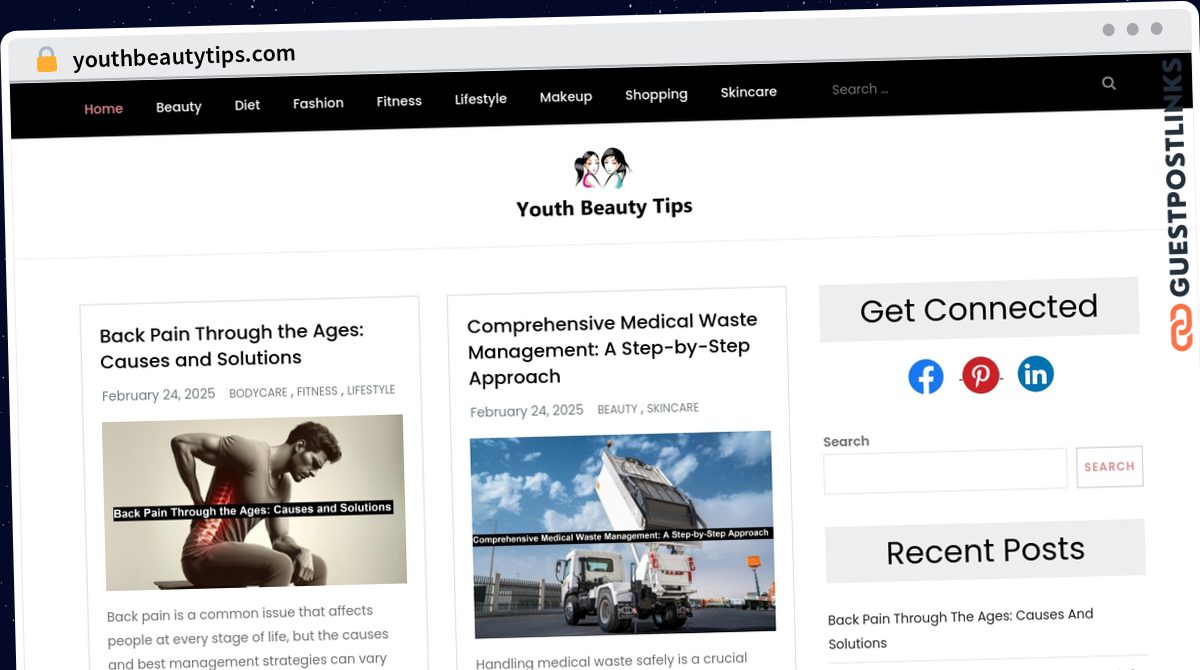Open the Pinterest social icon
Image resolution: width=1200 pixels, height=670 pixels.
(x=981, y=375)
